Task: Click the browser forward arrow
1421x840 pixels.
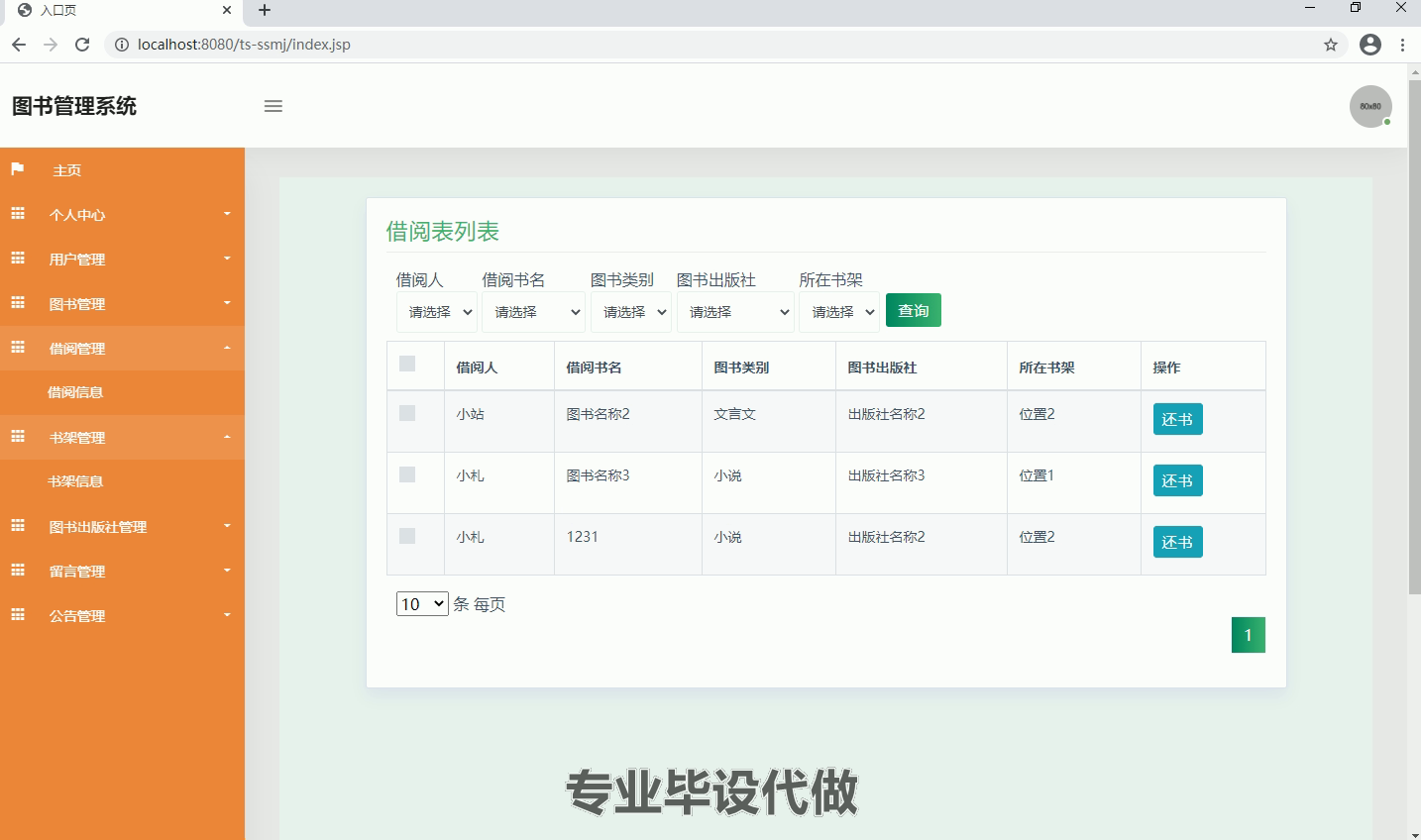Action: point(51,45)
